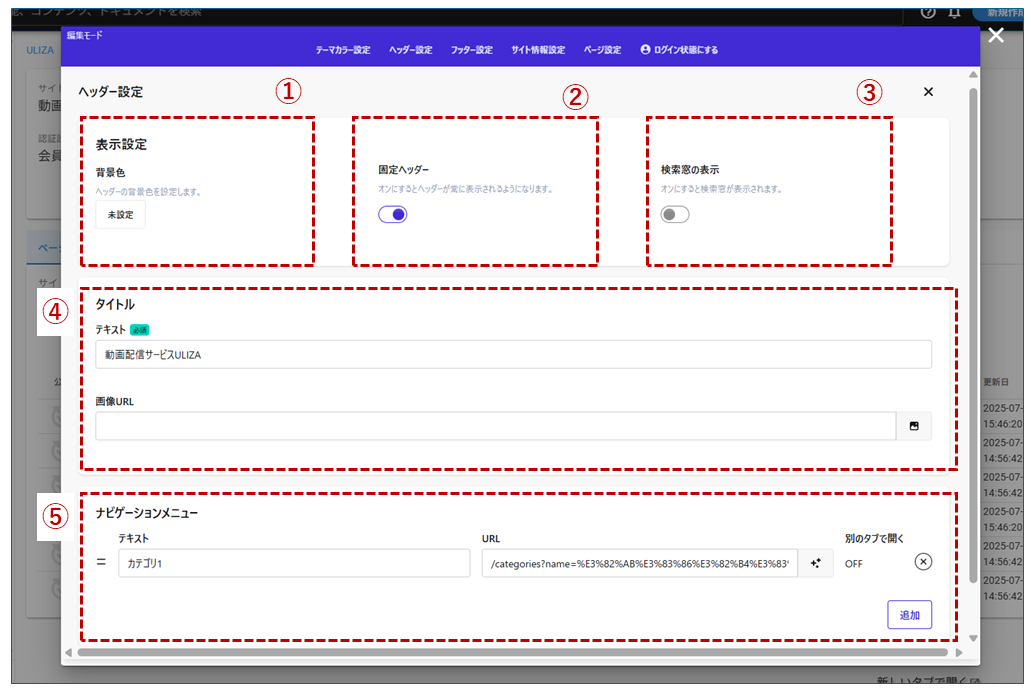This screenshot has height=691, width=1031.
Task: Remove the カテゴリ1 navigation row
Action: pyautogui.click(x=923, y=562)
